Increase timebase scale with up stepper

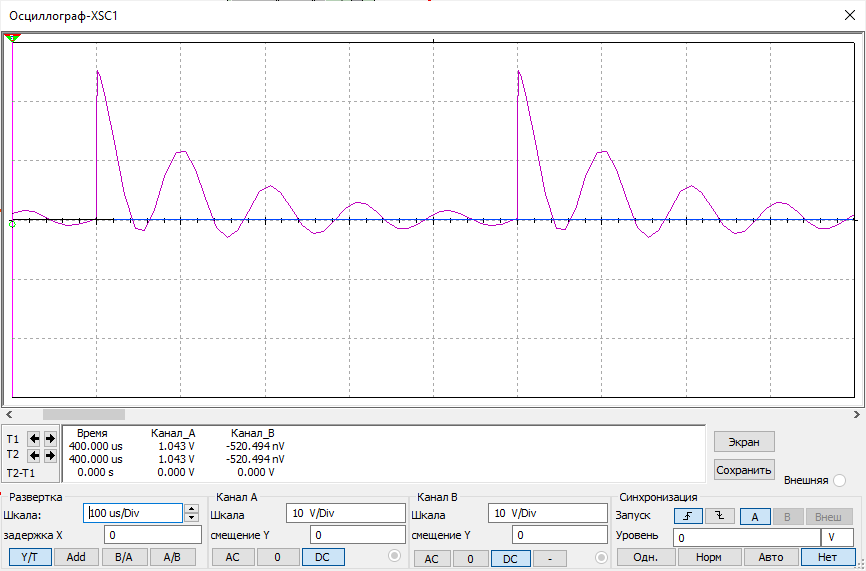(x=191, y=509)
